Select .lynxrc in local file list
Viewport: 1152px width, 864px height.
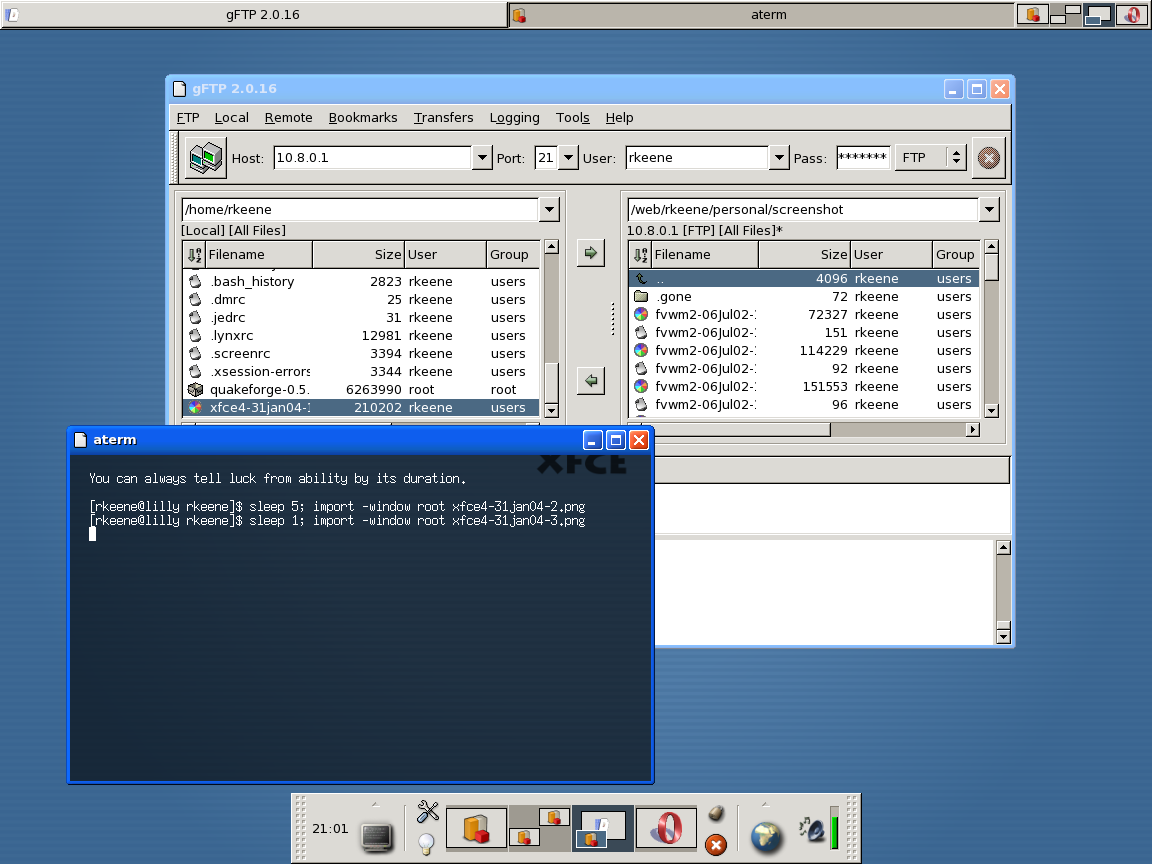point(361,335)
